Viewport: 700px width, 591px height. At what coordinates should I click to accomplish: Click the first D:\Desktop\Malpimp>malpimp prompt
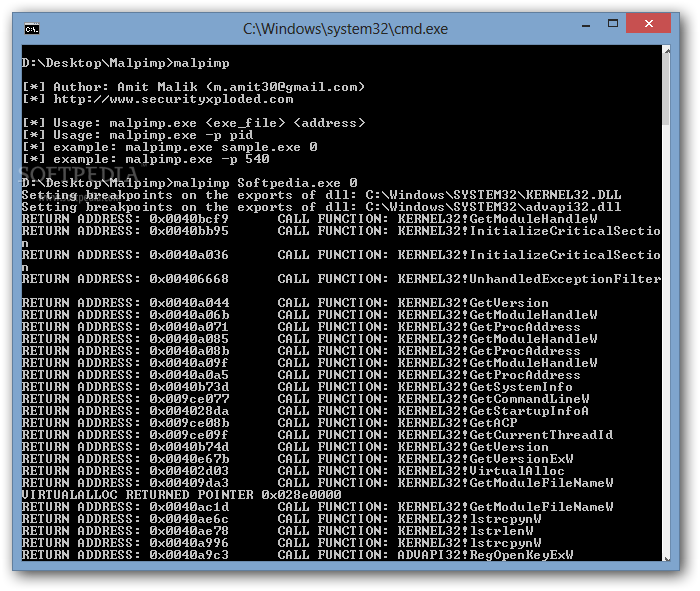pyautogui.click(x=125, y=63)
